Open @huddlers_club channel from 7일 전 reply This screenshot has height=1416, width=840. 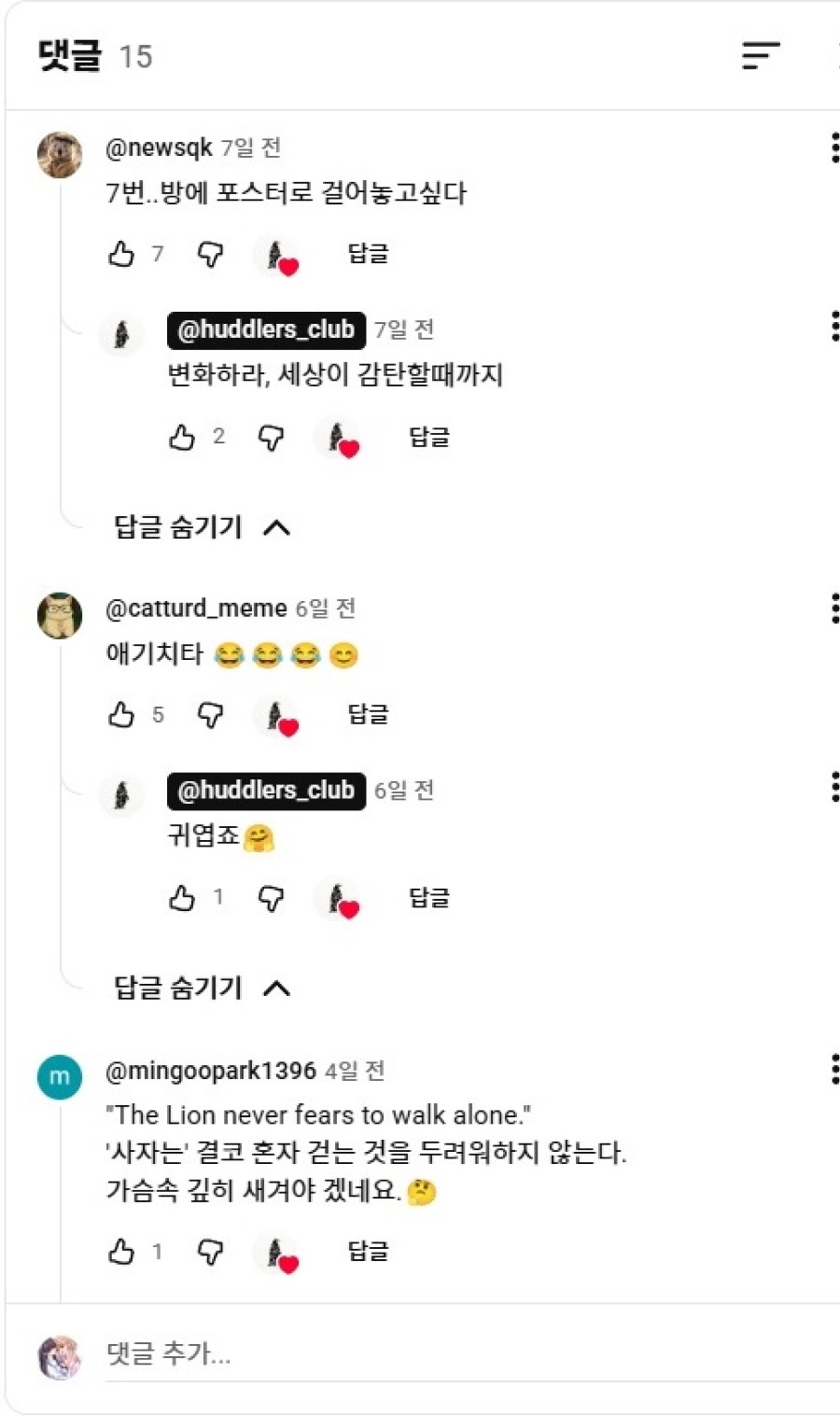pos(266,329)
